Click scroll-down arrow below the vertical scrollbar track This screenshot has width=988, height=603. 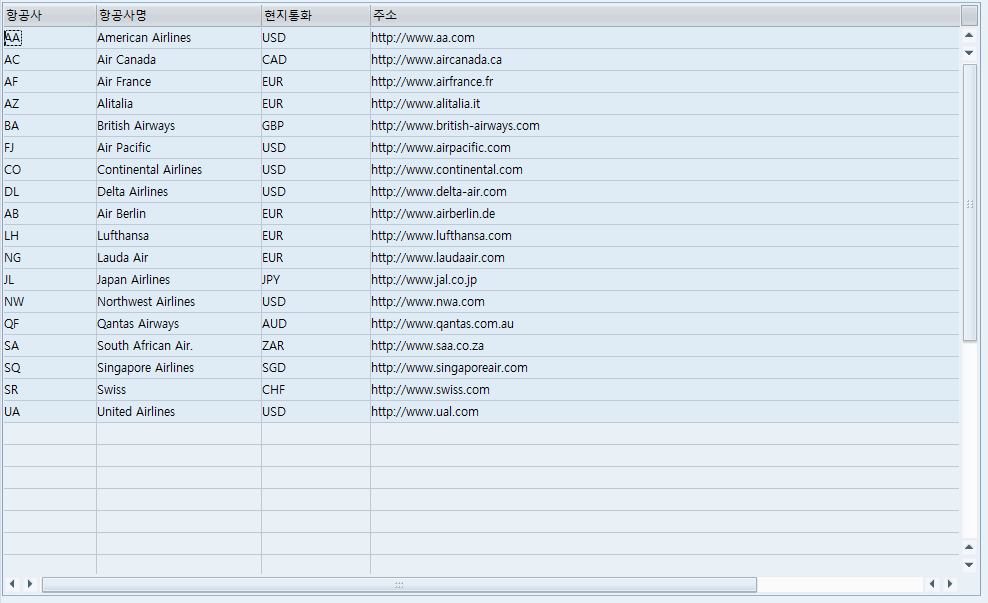coord(969,565)
